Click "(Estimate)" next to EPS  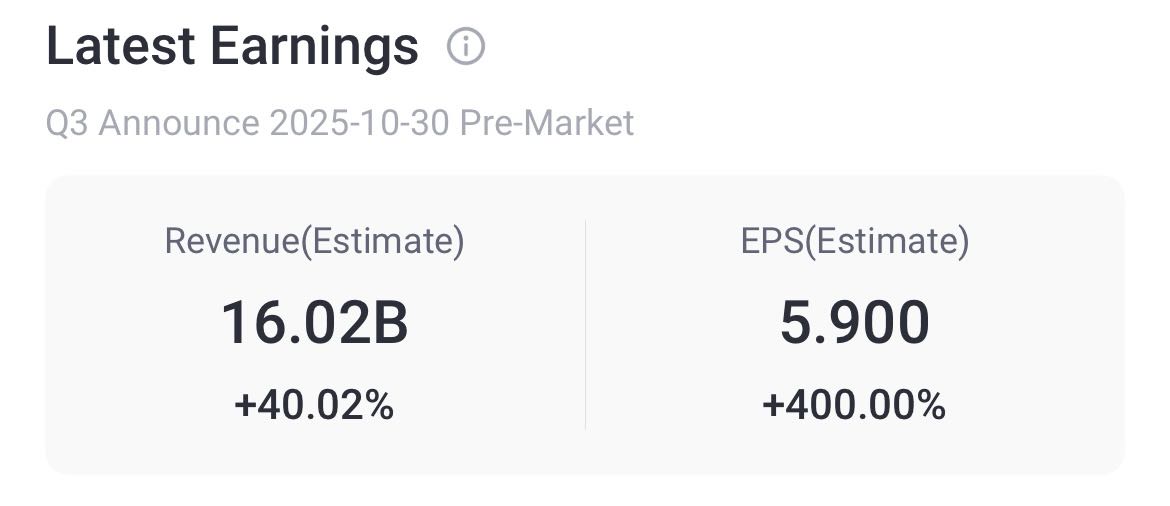[887, 241]
